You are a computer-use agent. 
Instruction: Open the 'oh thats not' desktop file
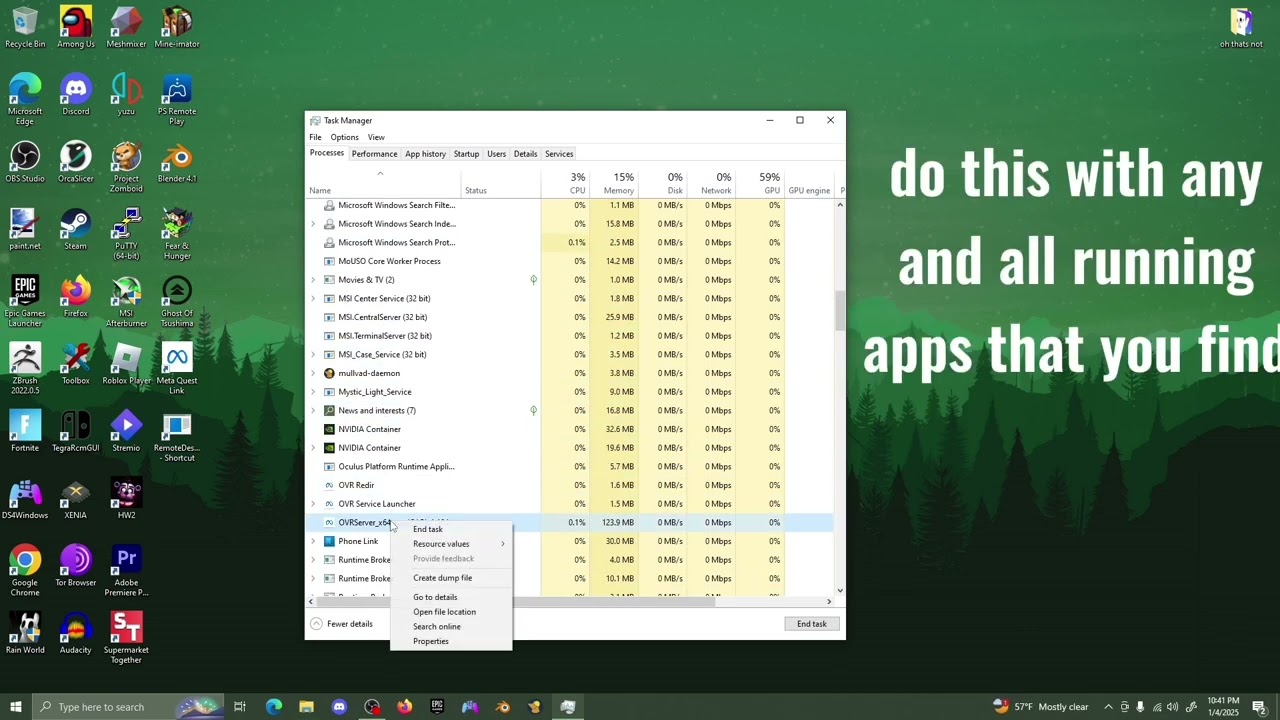point(1241,28)
